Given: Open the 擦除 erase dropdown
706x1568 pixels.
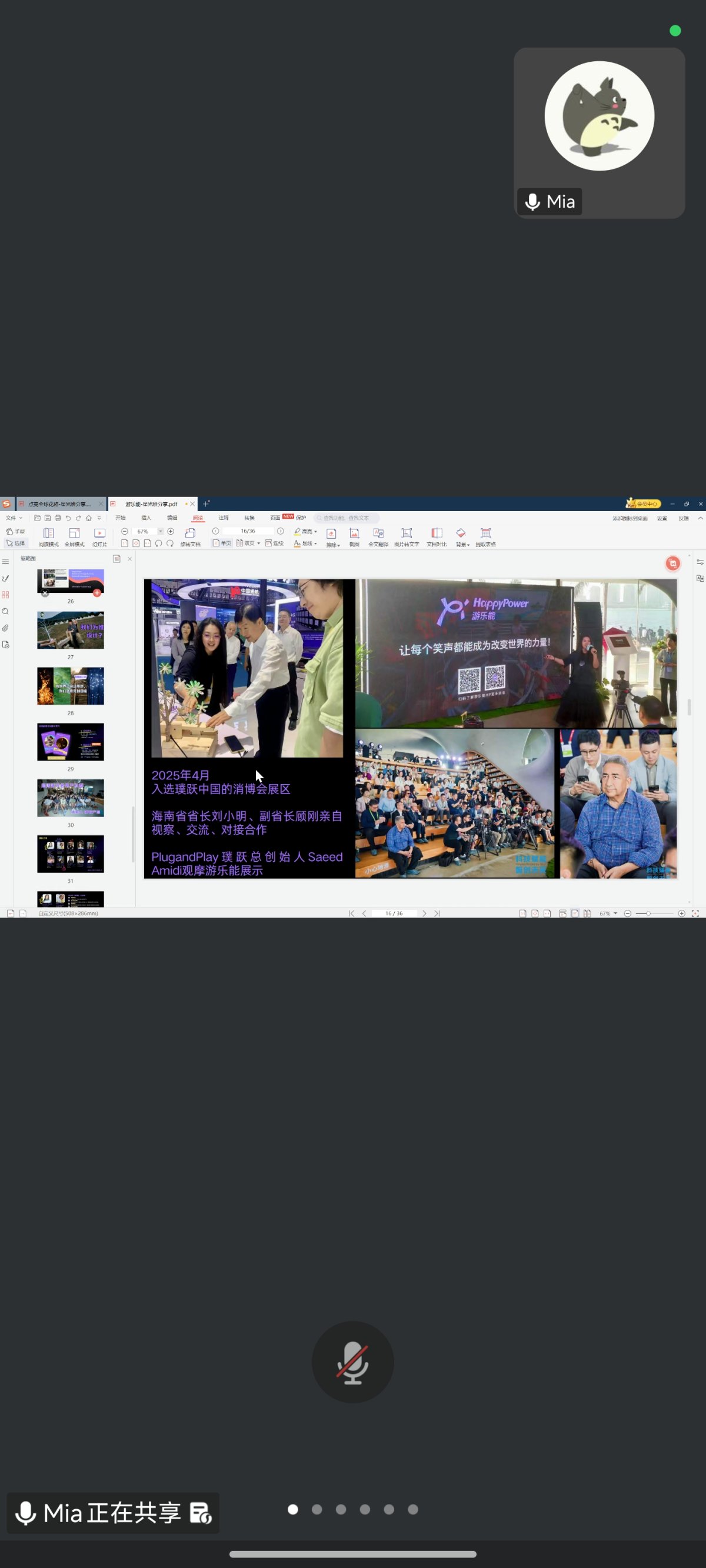Looking at the screenshot, I should click(x=332, y=537).
